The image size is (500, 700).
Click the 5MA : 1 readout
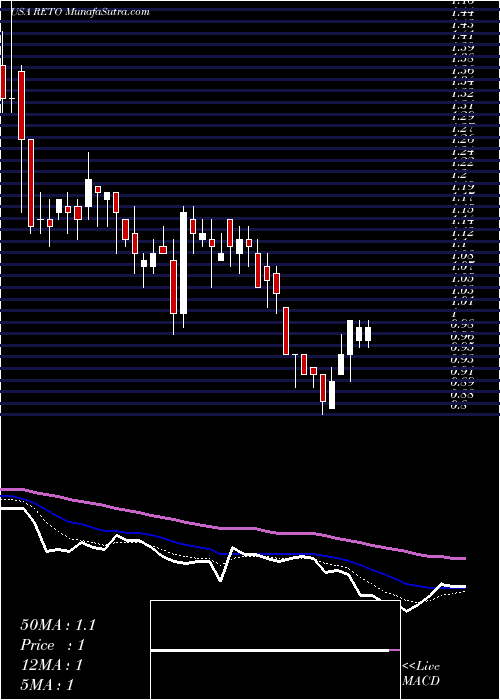(47, 685)
